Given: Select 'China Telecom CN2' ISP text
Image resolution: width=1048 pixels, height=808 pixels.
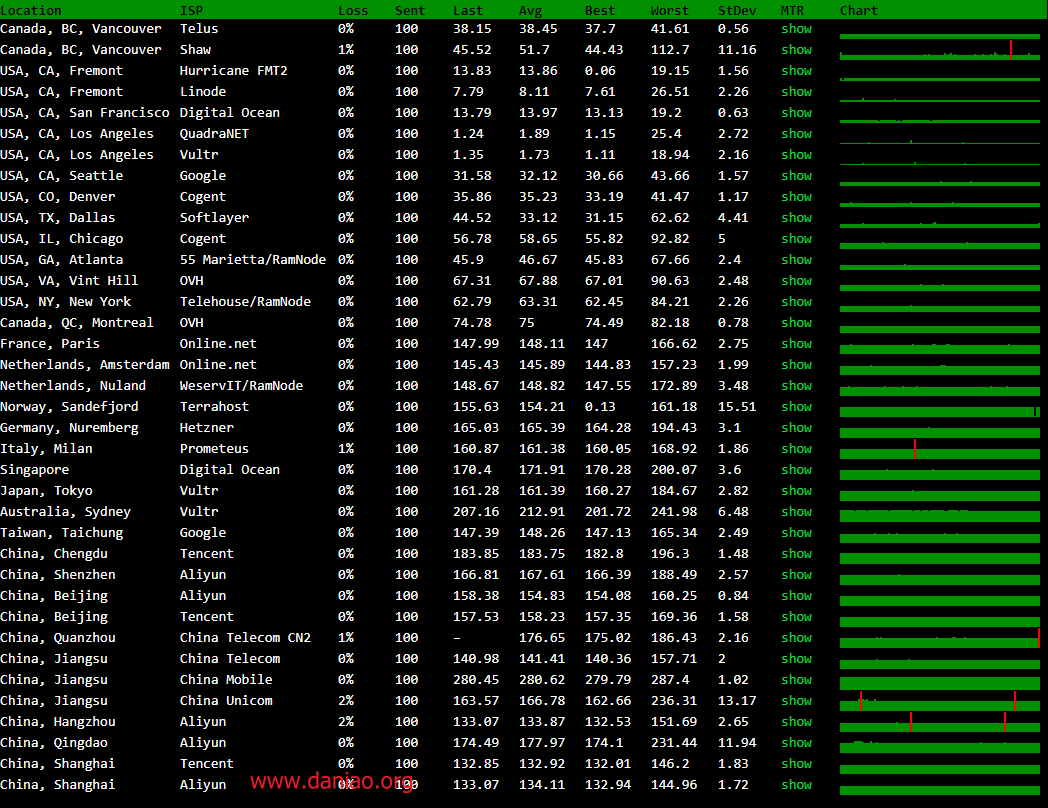Looking at the screenshot, I should (245, 638).
